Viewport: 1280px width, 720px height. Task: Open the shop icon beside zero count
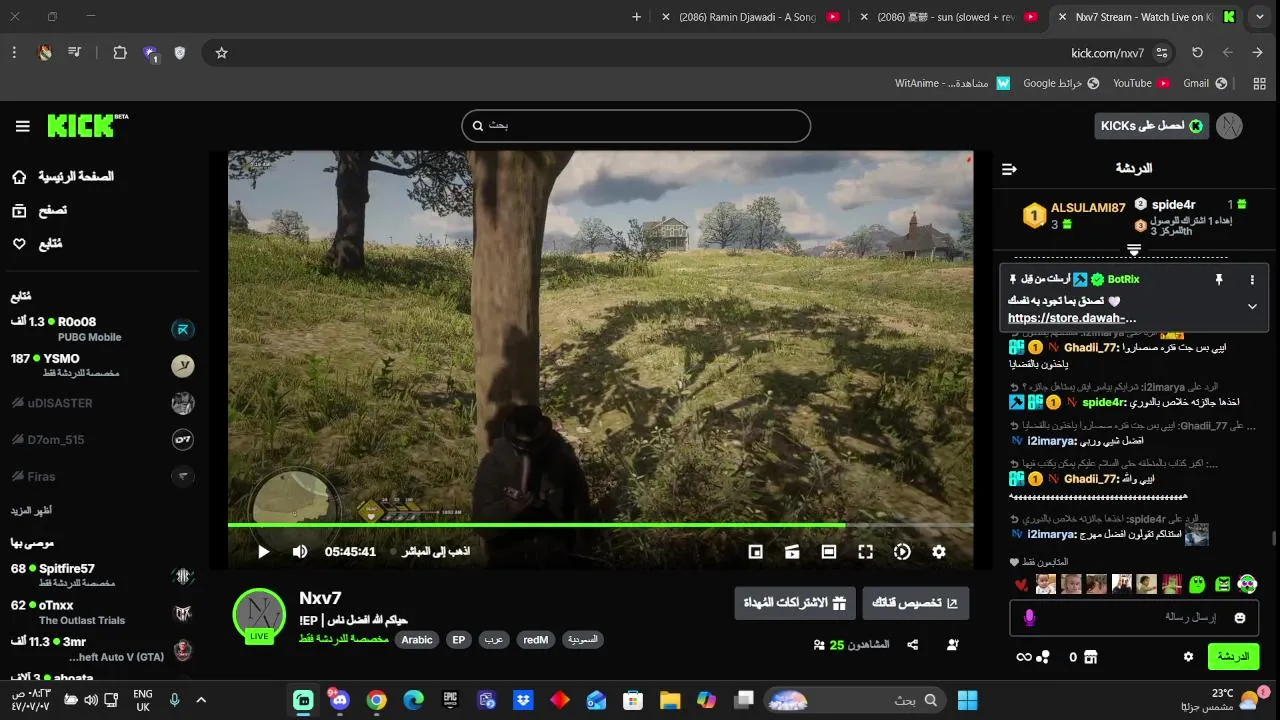tap(1091, 657)
